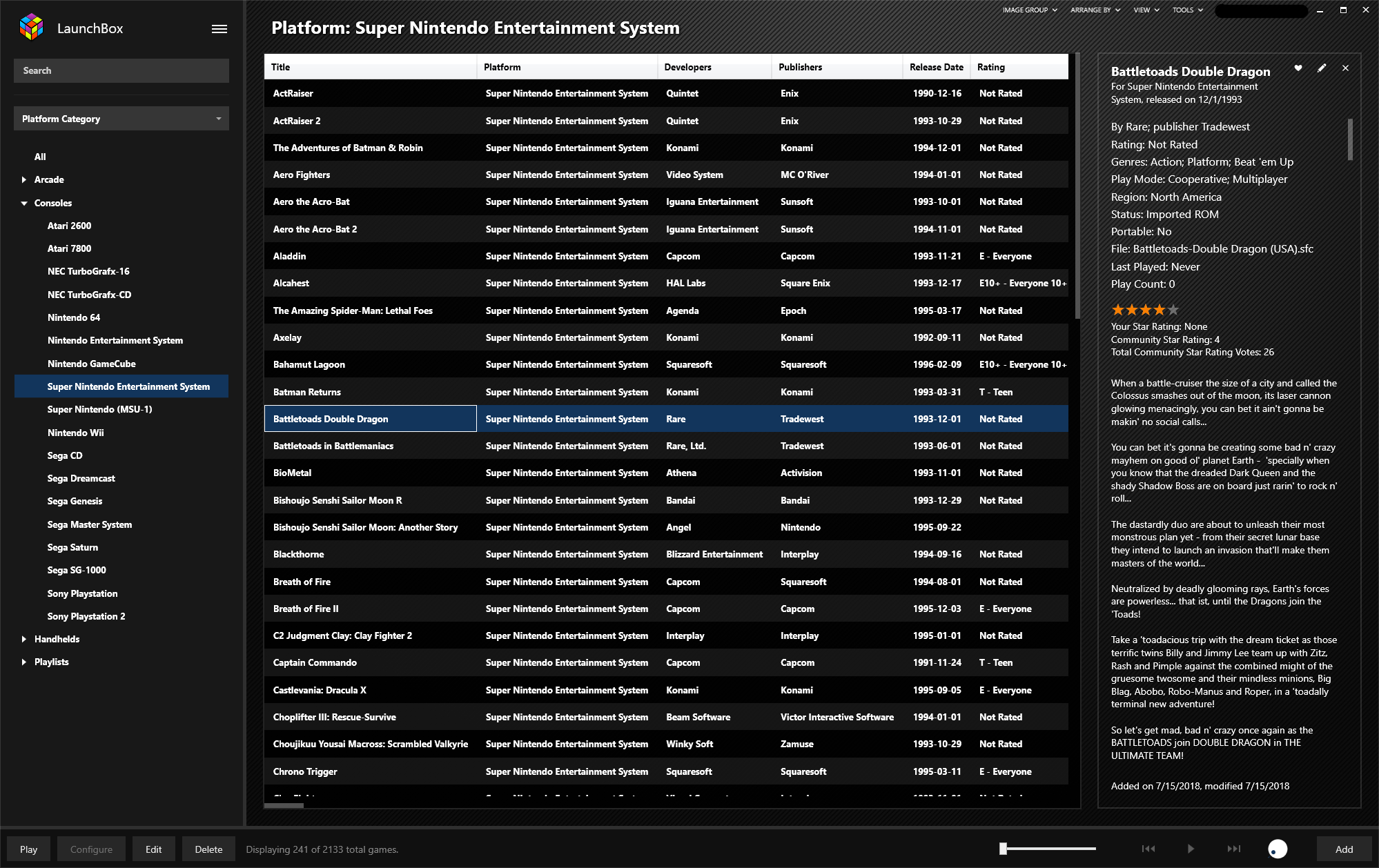
Task: Expand the Arcade tree node
Action: 24,179
